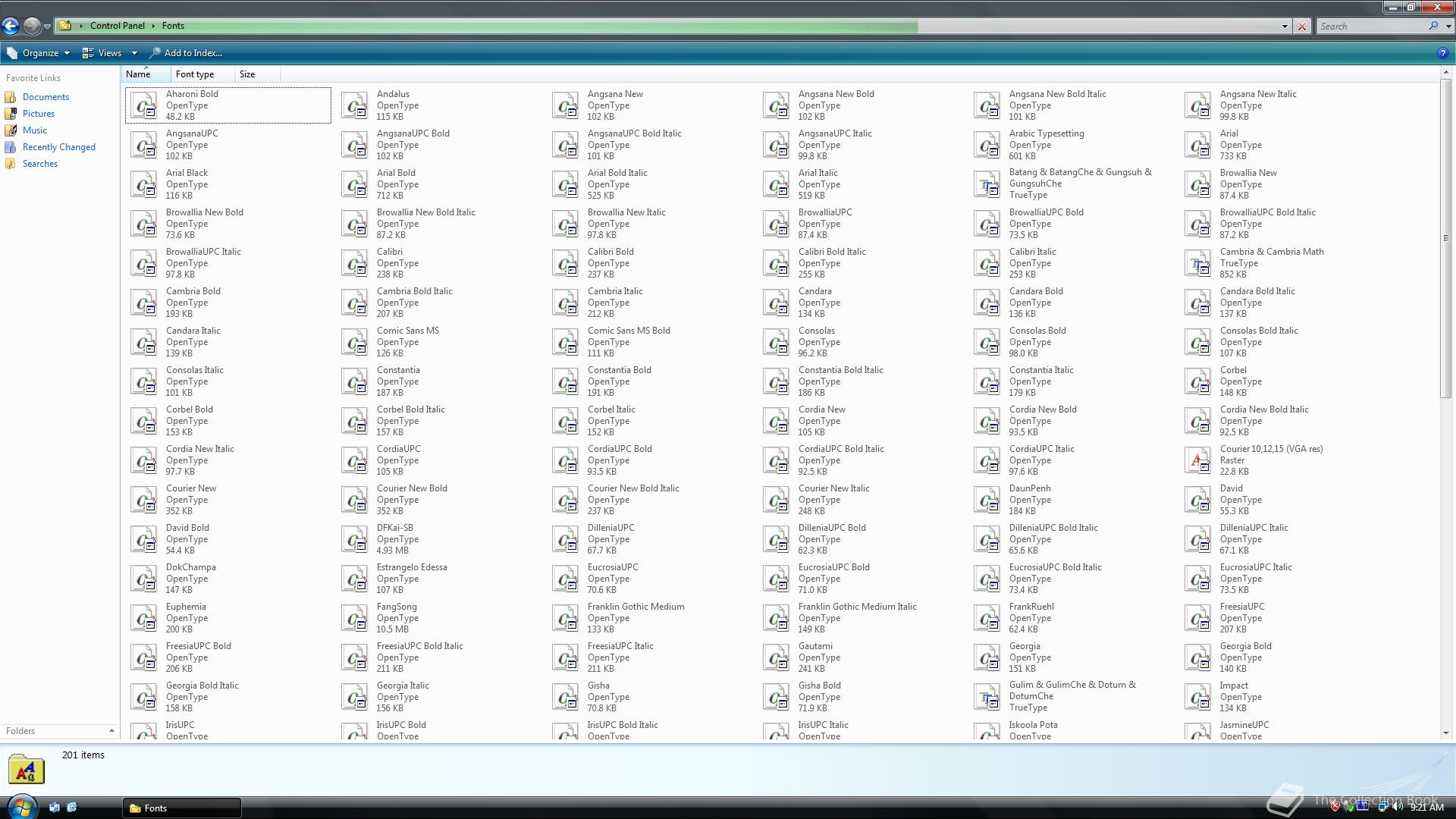Sort by the Size column header
1456x819 pixels.
pos(257,74)
